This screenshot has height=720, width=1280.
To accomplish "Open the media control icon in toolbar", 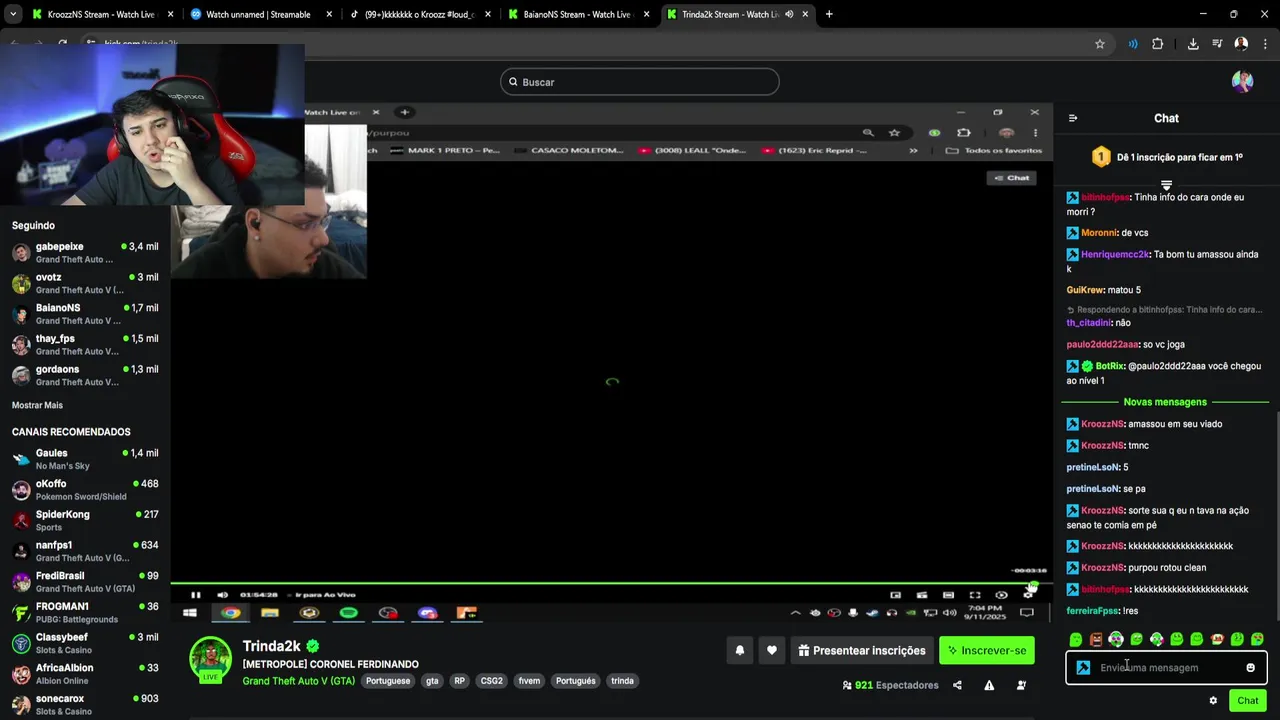I will pos(1217,44).
